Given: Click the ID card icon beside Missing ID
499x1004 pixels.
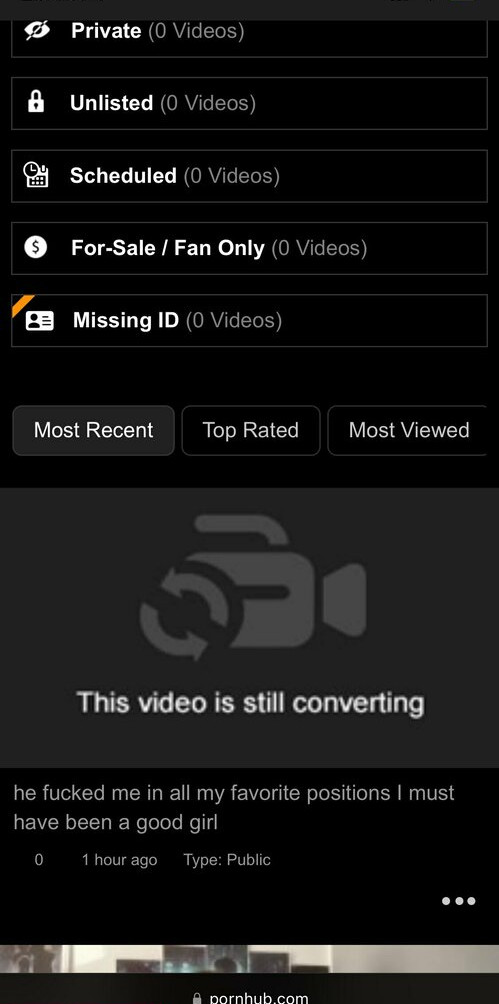Looking at the screenshot, I should 39,320.
